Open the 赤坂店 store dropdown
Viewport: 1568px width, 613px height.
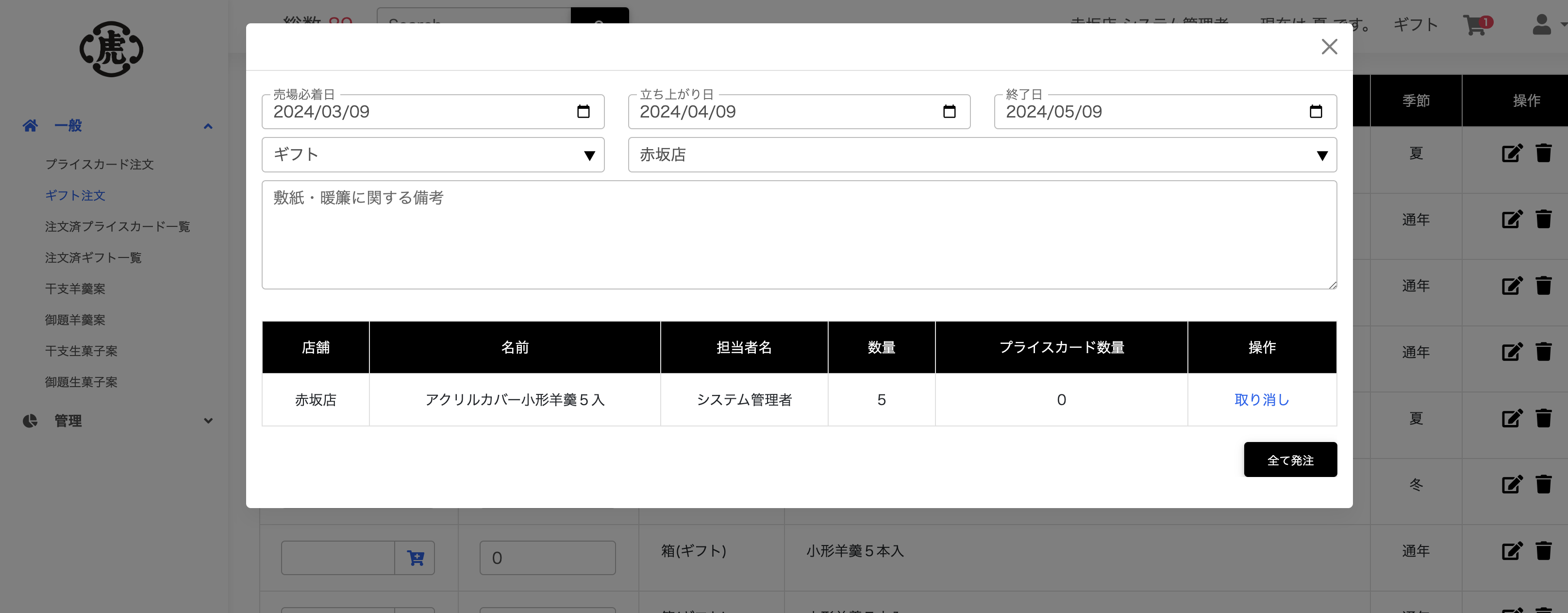tap(982, 155)
